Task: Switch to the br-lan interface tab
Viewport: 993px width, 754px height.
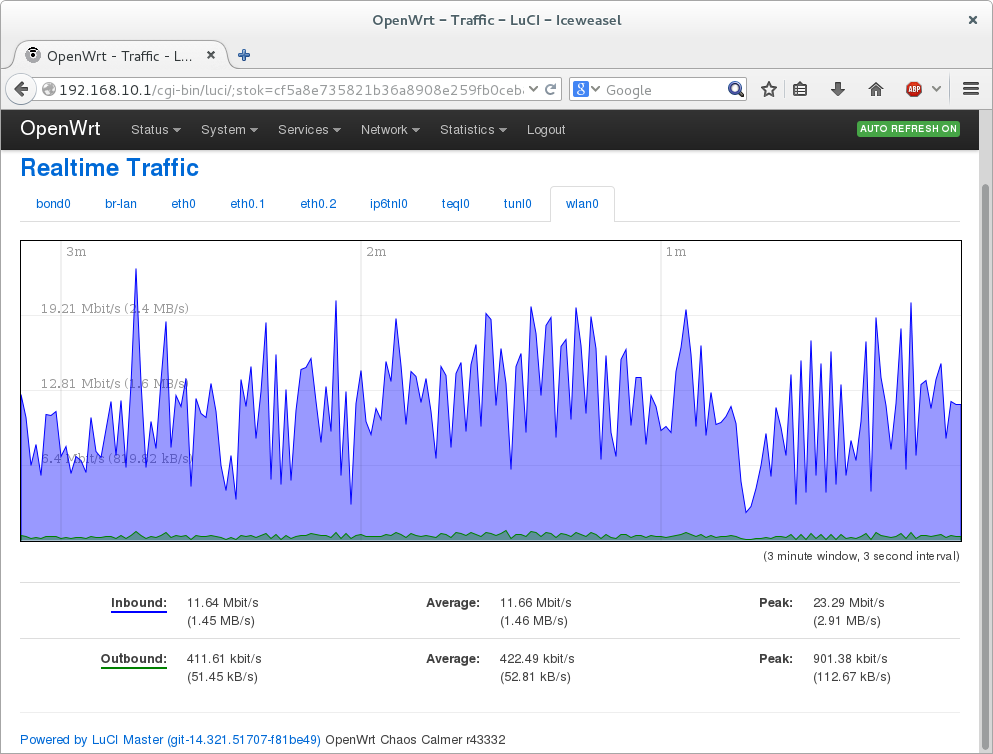Action: pos(121,204)
